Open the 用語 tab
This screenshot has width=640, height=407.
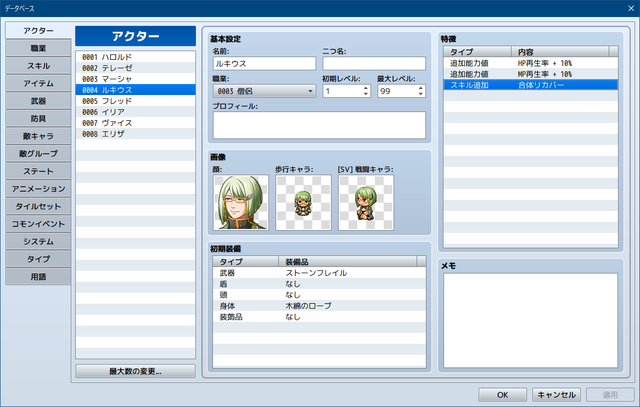coord(38,276)
